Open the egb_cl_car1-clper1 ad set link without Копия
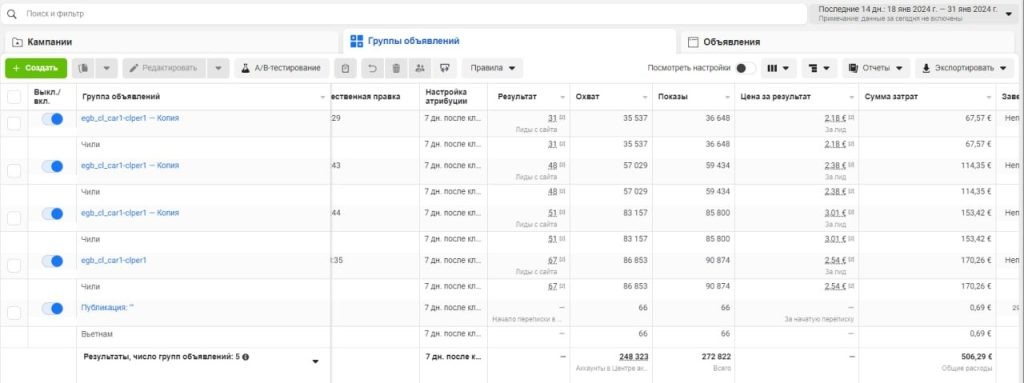The image size is (1024, 383). click(x=114, y=260)
